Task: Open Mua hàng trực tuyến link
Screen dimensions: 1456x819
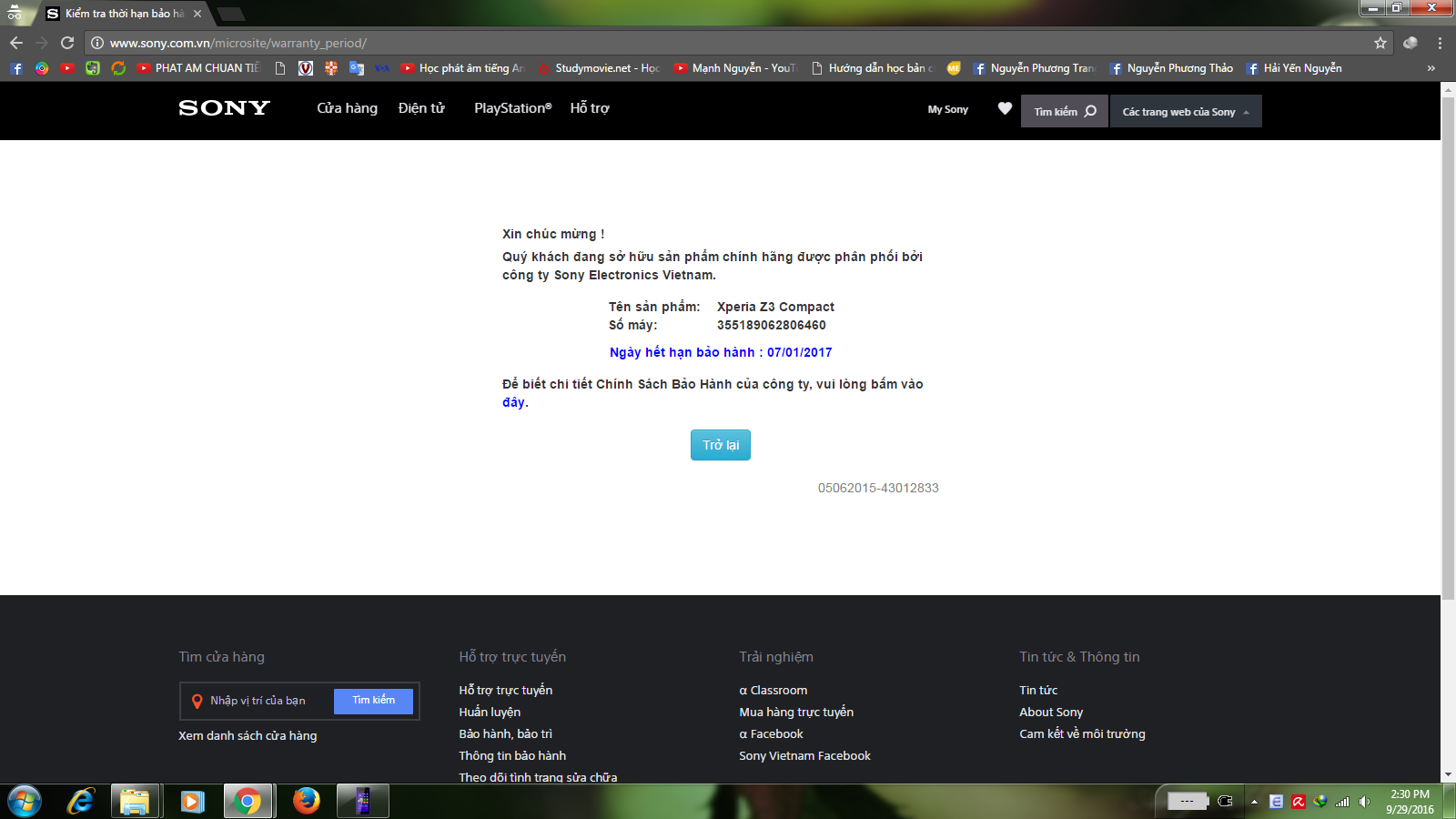Action: pos(796,712)
